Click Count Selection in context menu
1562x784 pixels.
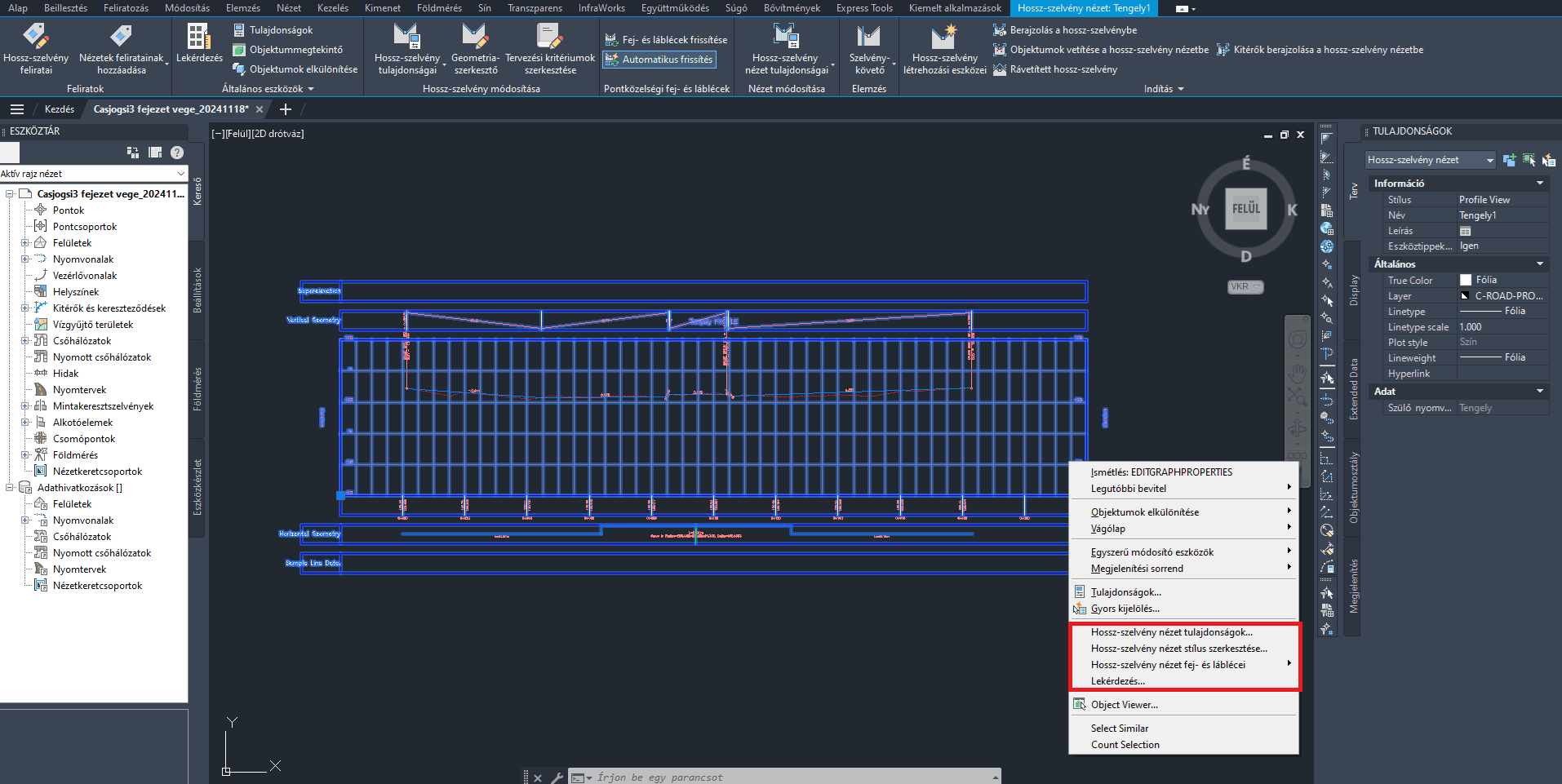pyautogui.click(x=1183, y=745)
